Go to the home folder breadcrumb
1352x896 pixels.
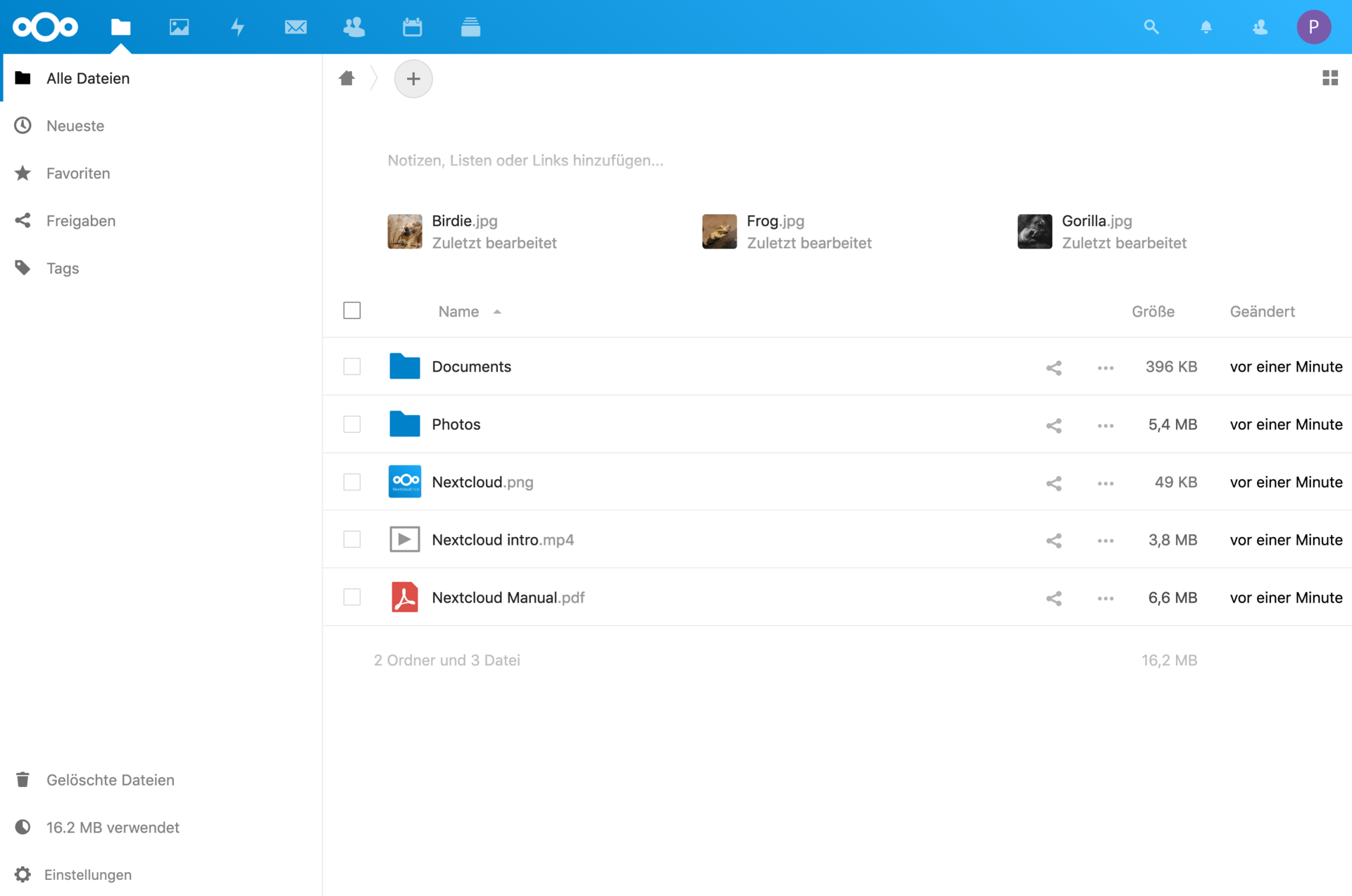[x=346, y=78]
